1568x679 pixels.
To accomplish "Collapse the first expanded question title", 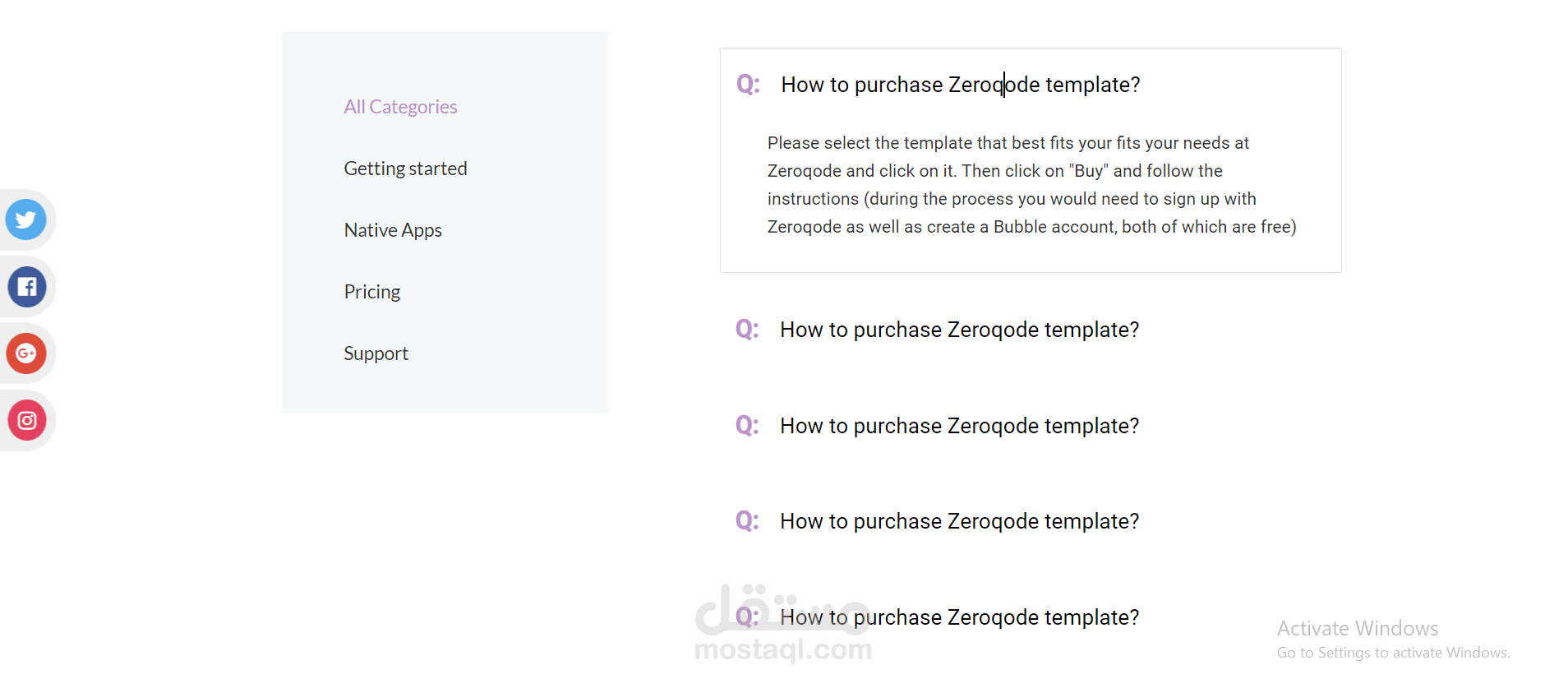I will [x=960, y=85].
